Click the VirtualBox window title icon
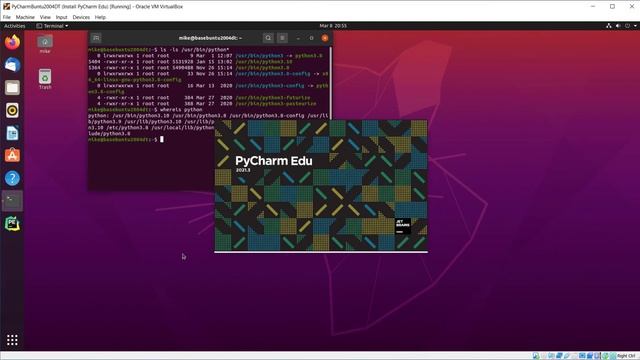640x360 pixels. point(6,7)
